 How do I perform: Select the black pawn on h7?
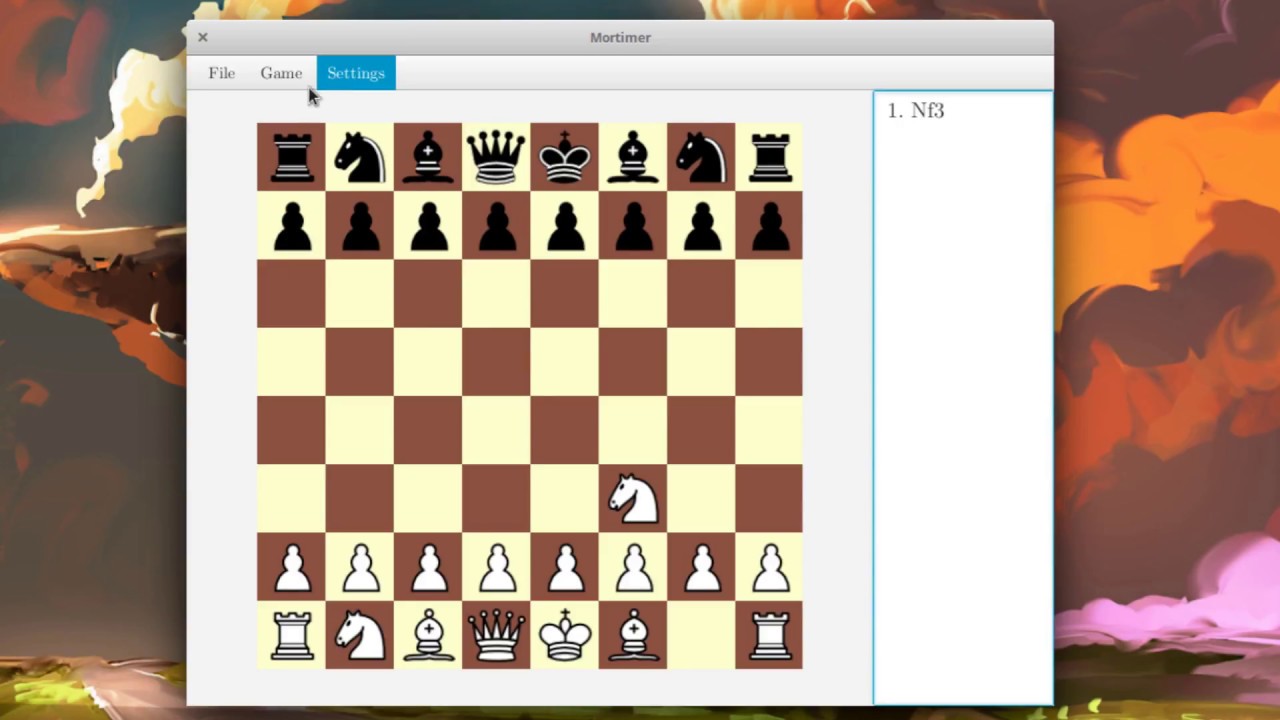pyautogui.click(x=769, y=225)
